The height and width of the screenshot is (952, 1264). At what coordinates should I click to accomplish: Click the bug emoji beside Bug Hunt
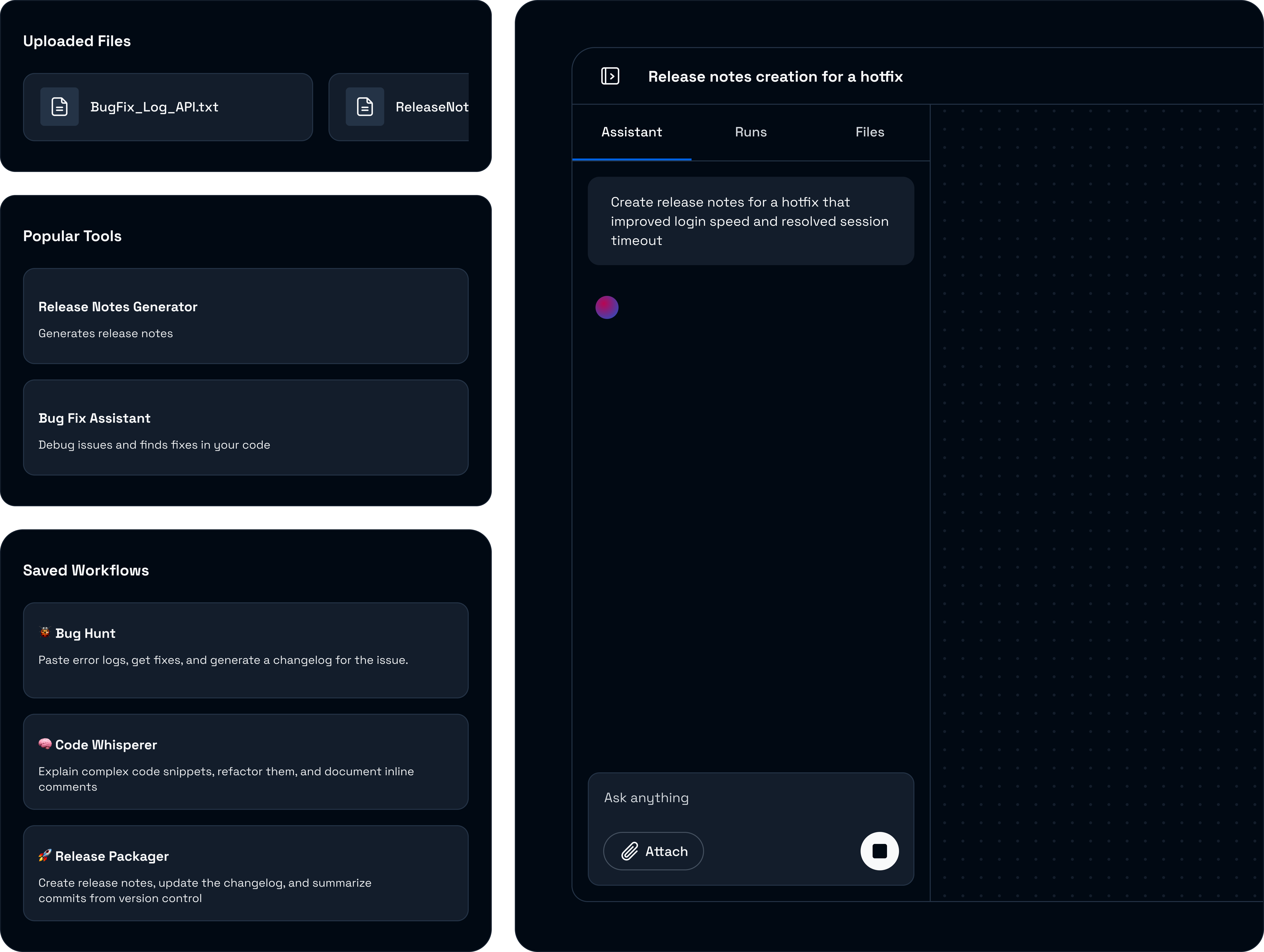(45, 633)
